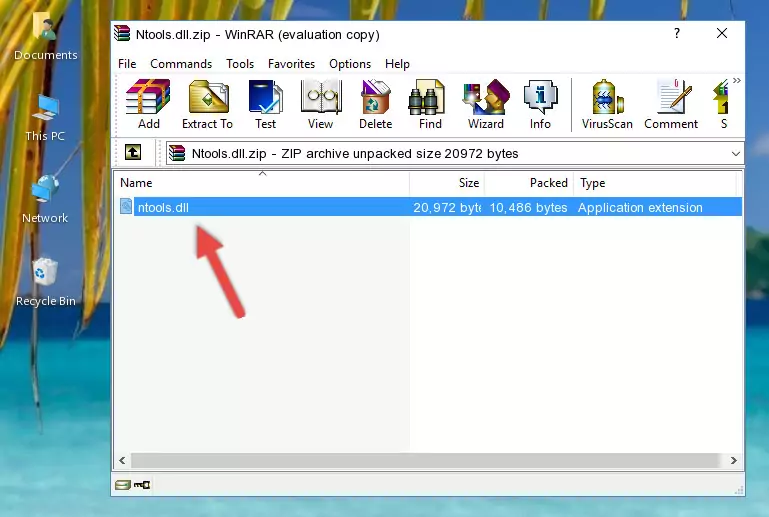Select the Network desktop icon
The width and height of the screenshot is (769, 517).
tap(45, 199)
